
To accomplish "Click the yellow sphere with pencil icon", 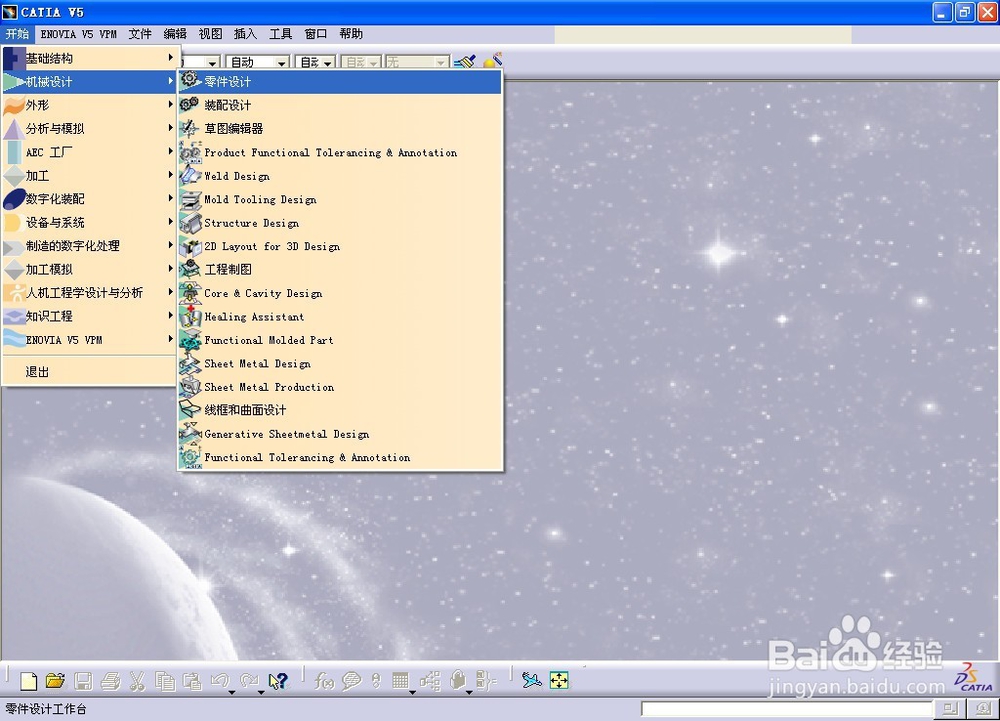I will click(x=493, y=61).
